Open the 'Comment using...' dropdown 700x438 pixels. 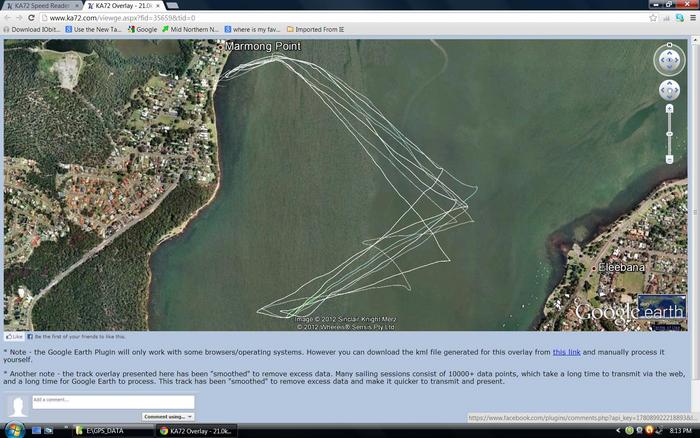tap(167, 416)
